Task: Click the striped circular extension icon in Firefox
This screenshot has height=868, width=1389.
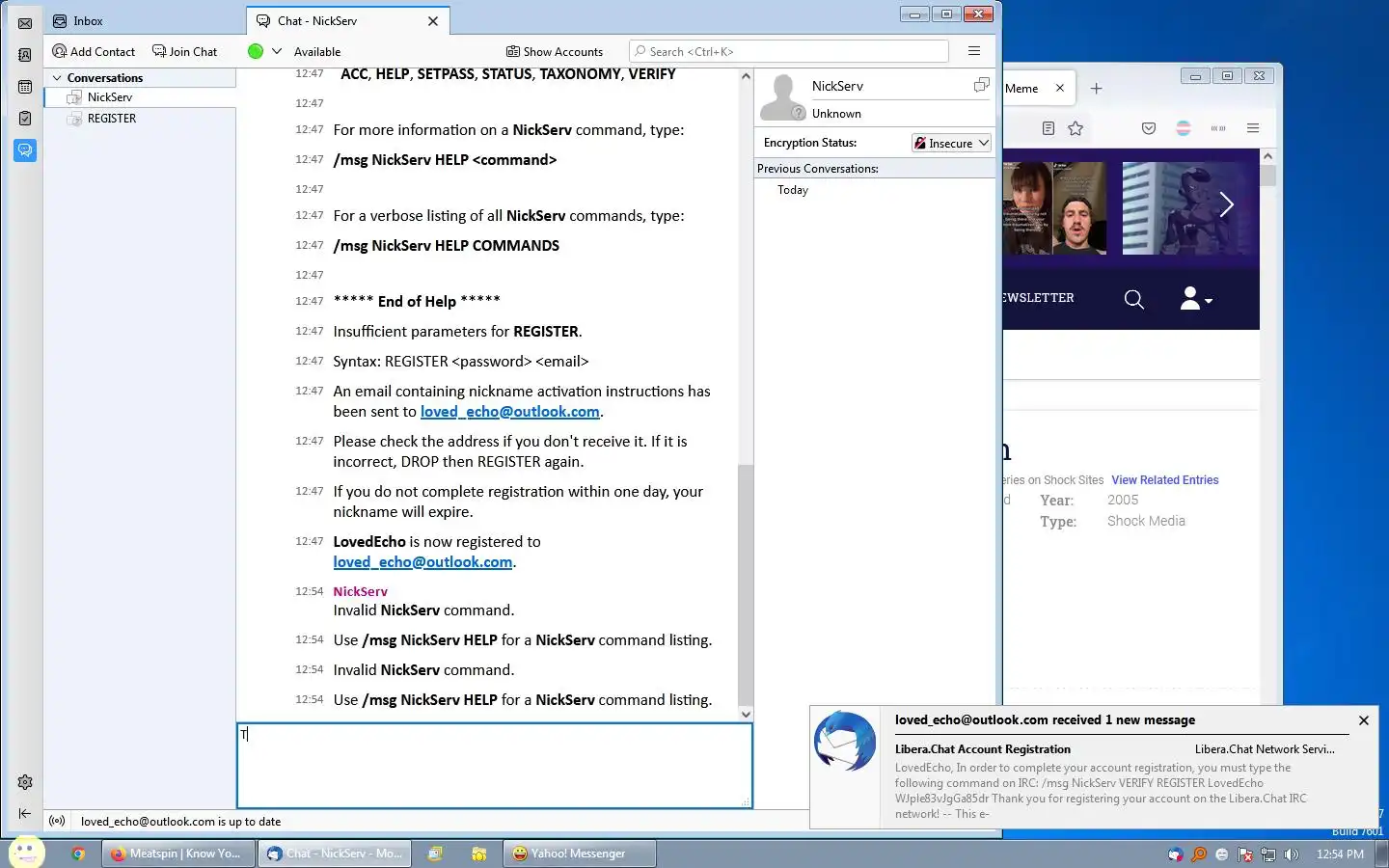Action: coord(1184,128)
